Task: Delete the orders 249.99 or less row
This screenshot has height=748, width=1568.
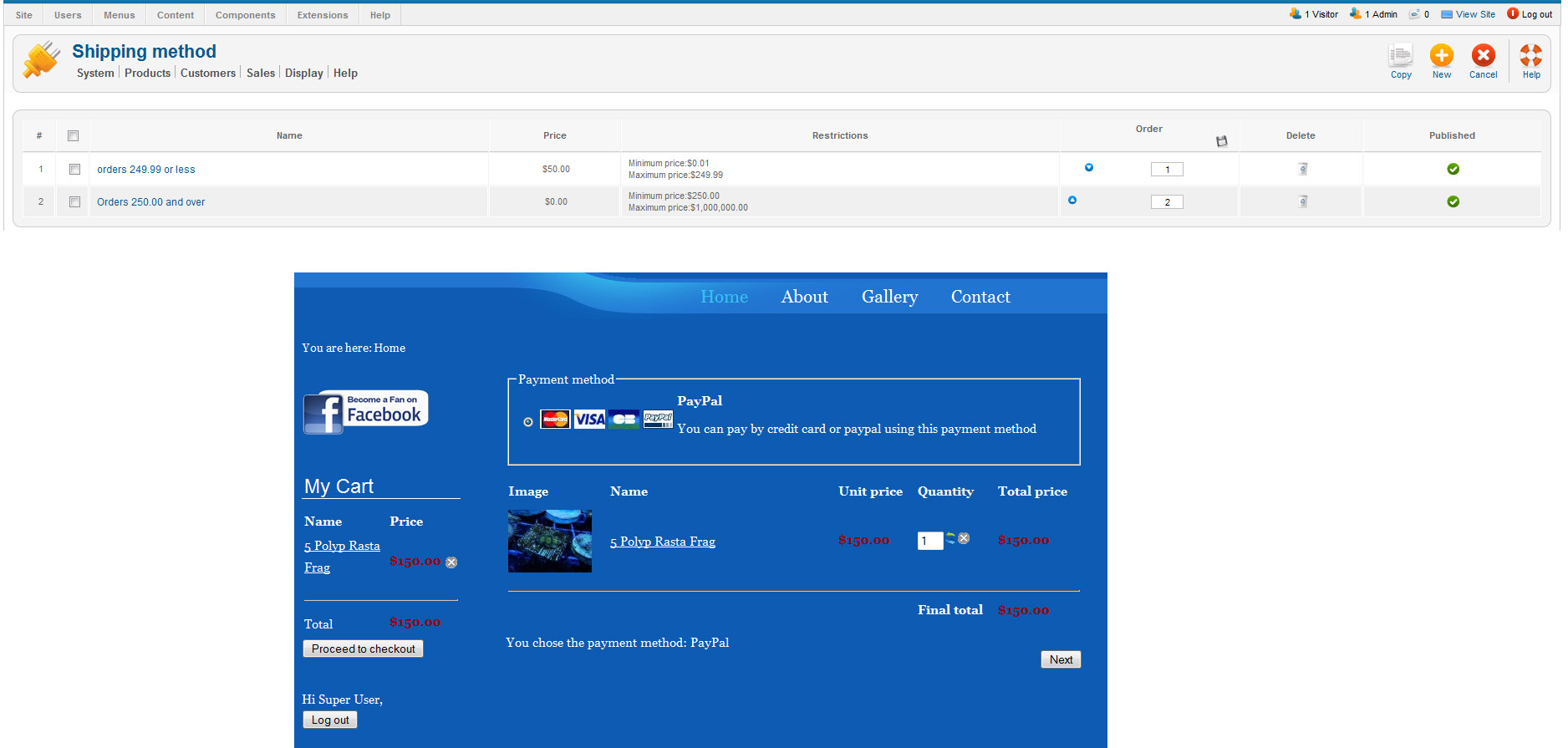Action: pyautogui.click(x=1302, y=169)
